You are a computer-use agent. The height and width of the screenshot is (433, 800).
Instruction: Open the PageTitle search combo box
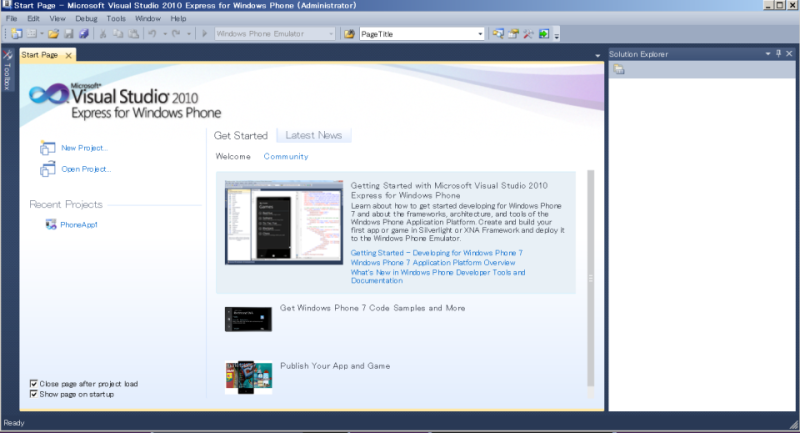pyautogui.click(x=421, y=34)
